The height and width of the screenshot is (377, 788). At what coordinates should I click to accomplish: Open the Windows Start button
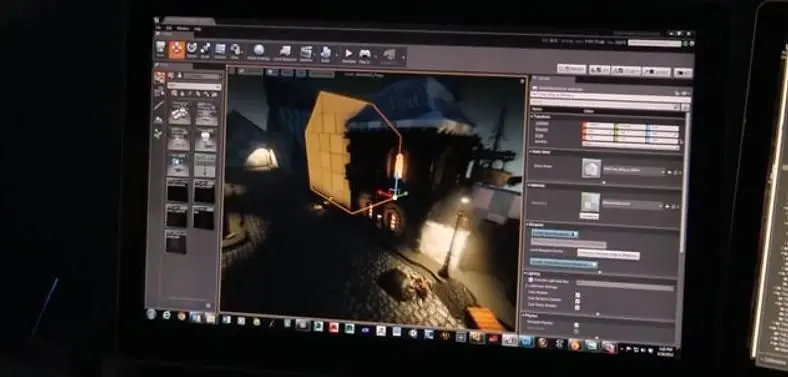pos(151,314)
